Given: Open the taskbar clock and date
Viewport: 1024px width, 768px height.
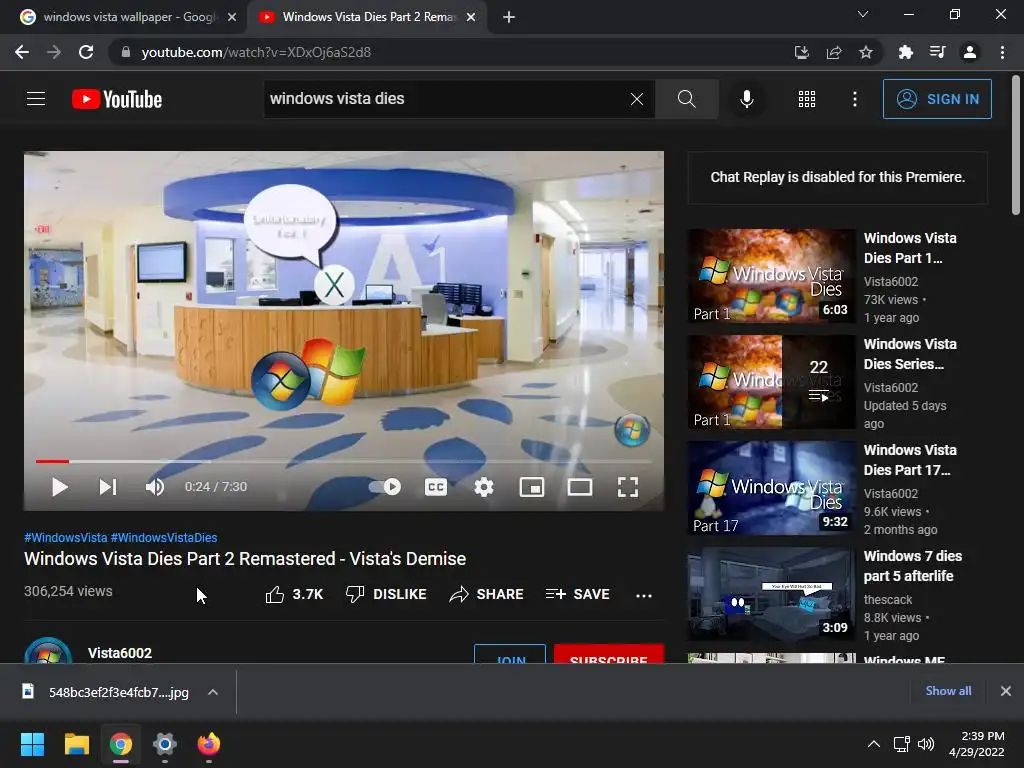Looking at the screenshot, I should (976, 744).
